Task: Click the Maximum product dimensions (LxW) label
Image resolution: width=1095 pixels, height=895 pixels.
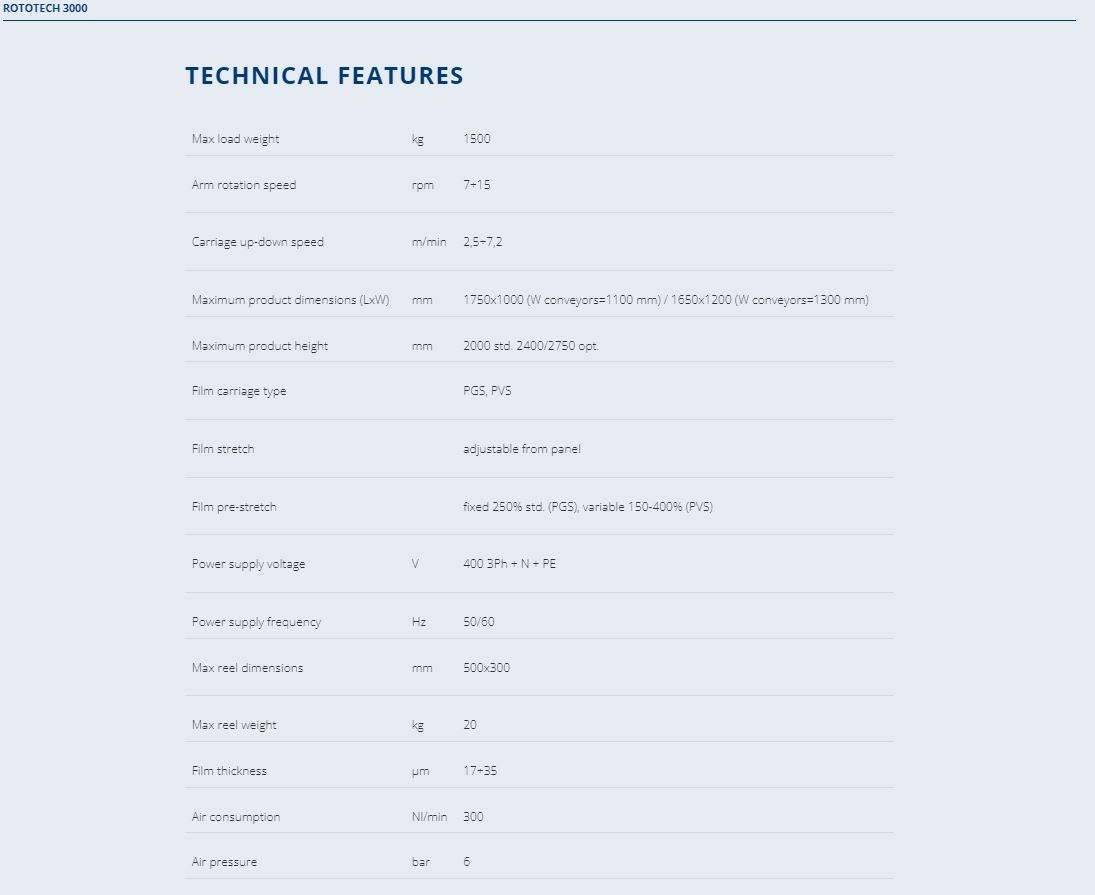Action: [x=291, y=300]
